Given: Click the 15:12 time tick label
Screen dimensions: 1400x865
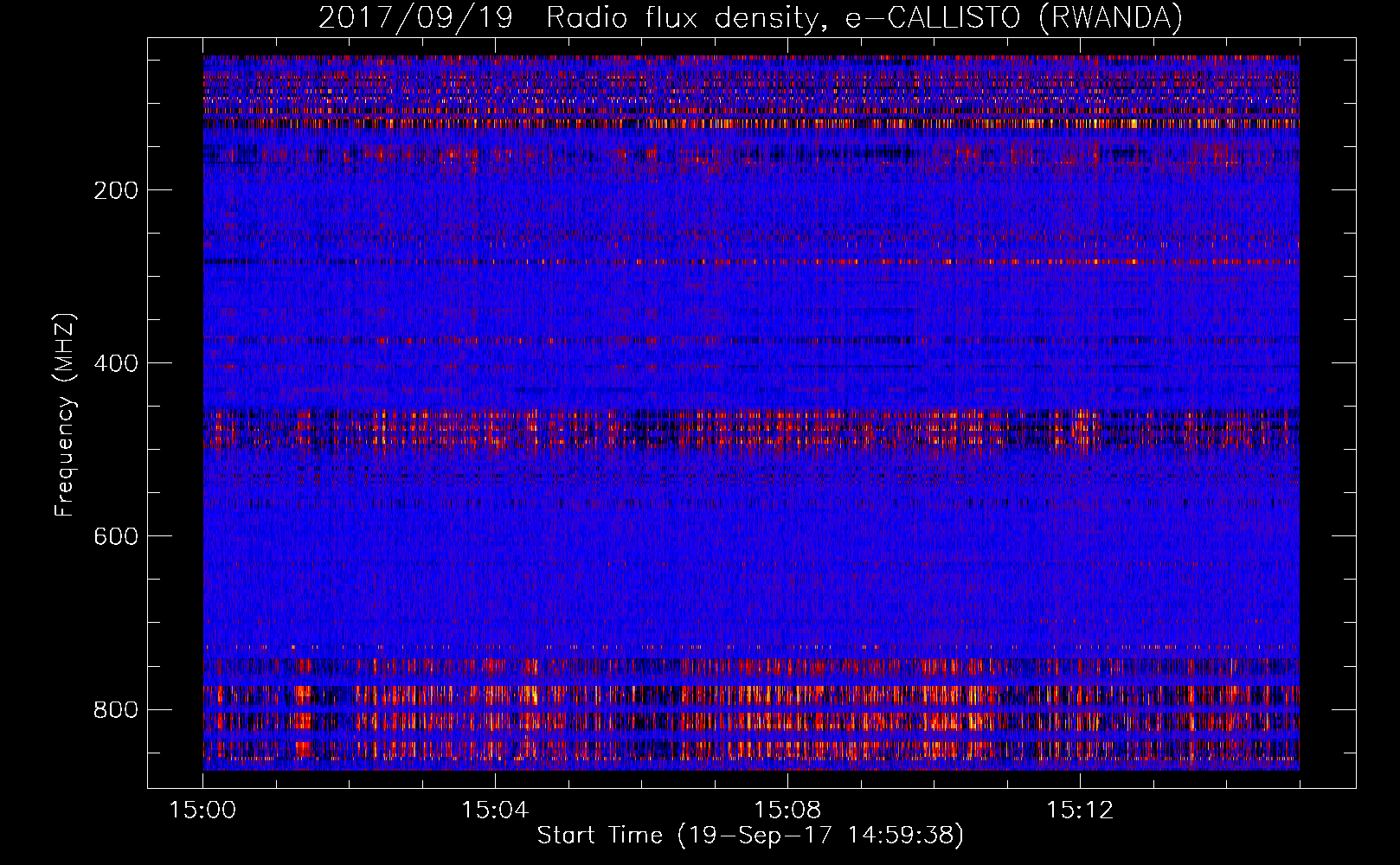Looking at the screenshot, I should pyautogui.click(x=1080, y=811).
